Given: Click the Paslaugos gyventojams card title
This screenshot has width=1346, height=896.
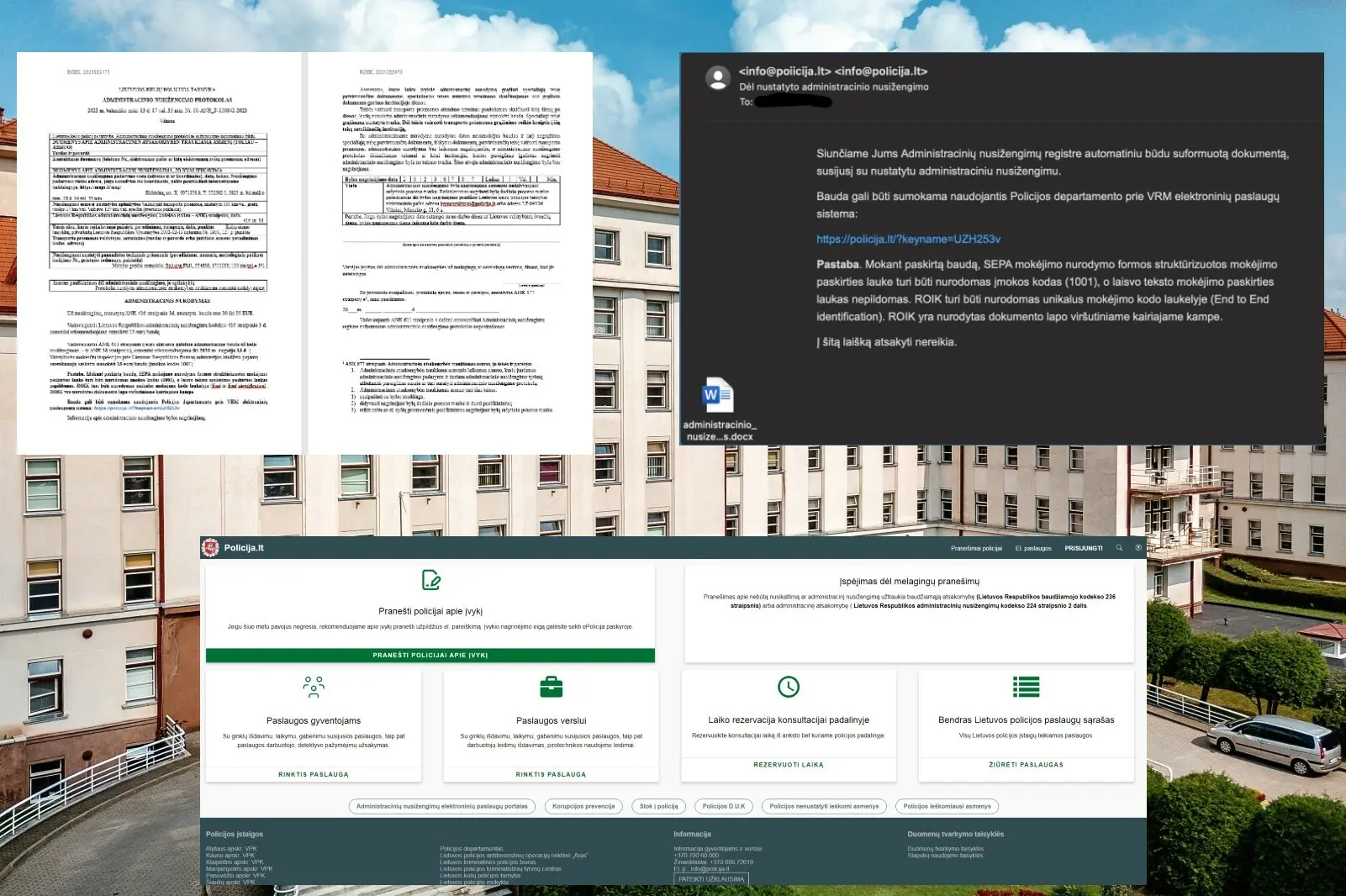Looking at the screenshot, I should tap(314, 720).
